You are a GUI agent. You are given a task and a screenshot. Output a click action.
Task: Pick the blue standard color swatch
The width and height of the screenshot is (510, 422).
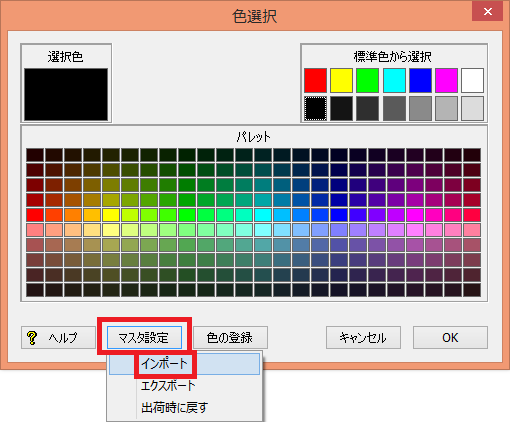tap(420, 80)
